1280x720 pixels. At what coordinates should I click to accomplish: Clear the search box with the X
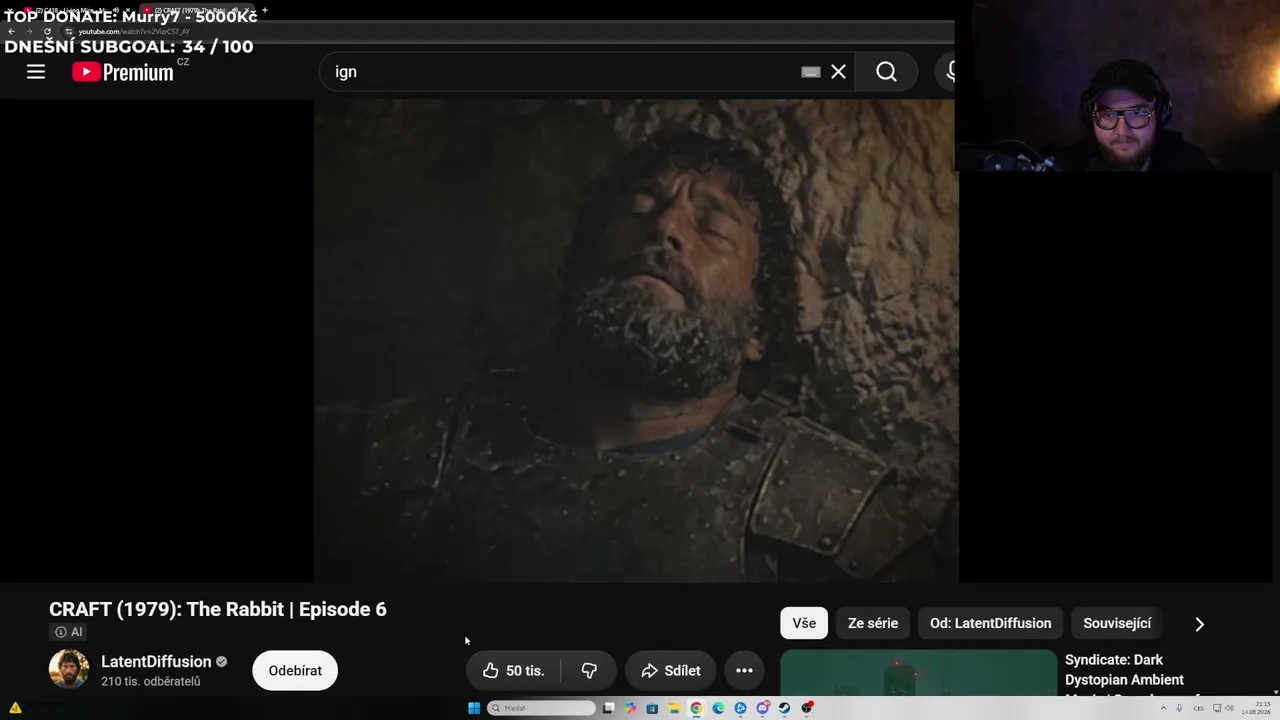838,72
